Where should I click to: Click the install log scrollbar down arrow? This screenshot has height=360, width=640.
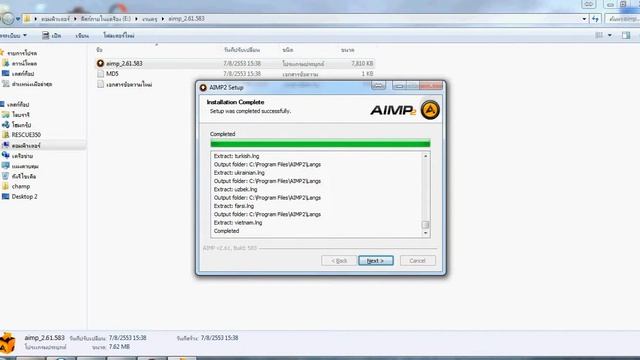[x=426, y=233]
